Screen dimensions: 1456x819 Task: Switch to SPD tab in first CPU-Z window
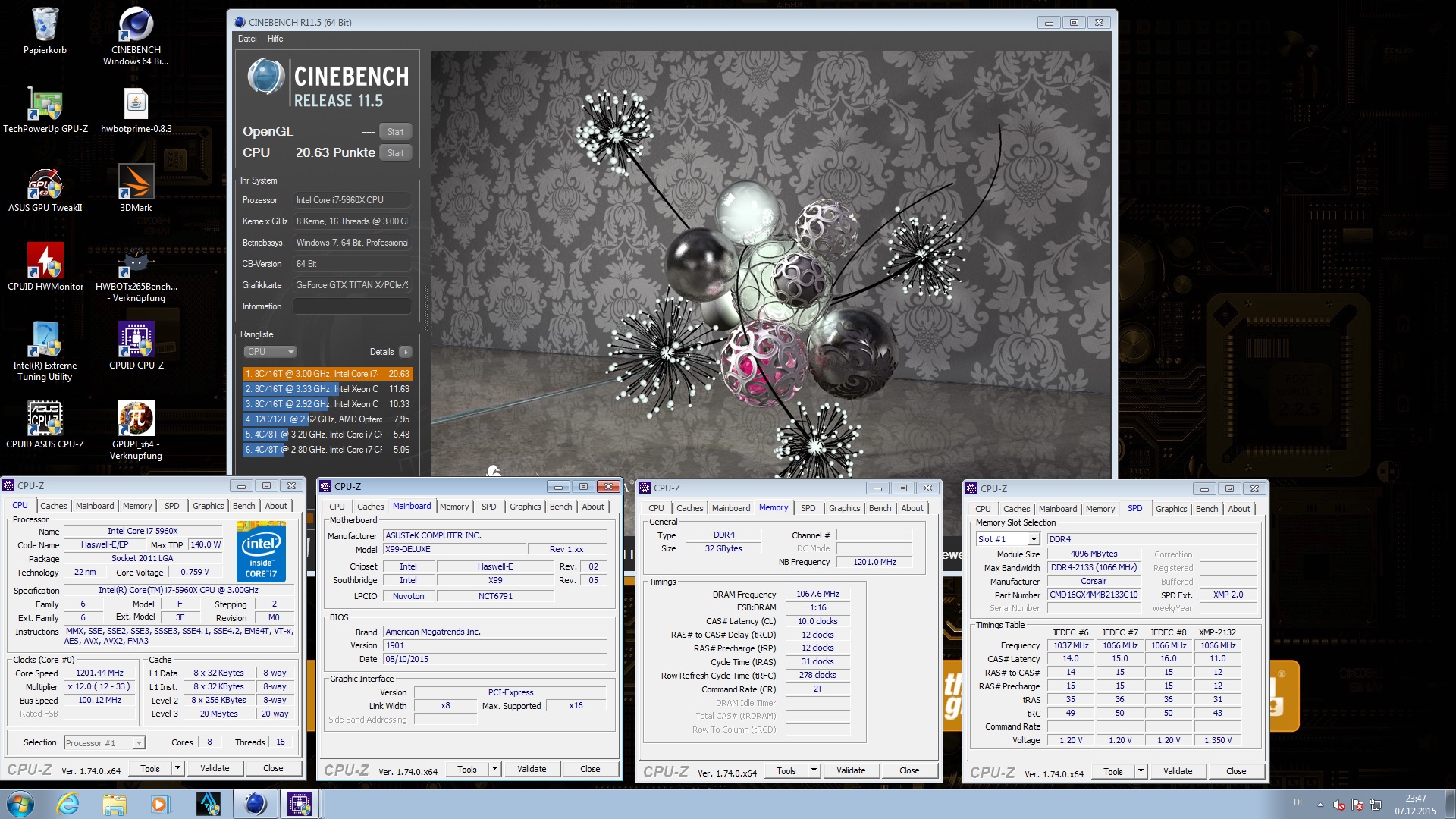pyautogui.click(x=172, y=506)
